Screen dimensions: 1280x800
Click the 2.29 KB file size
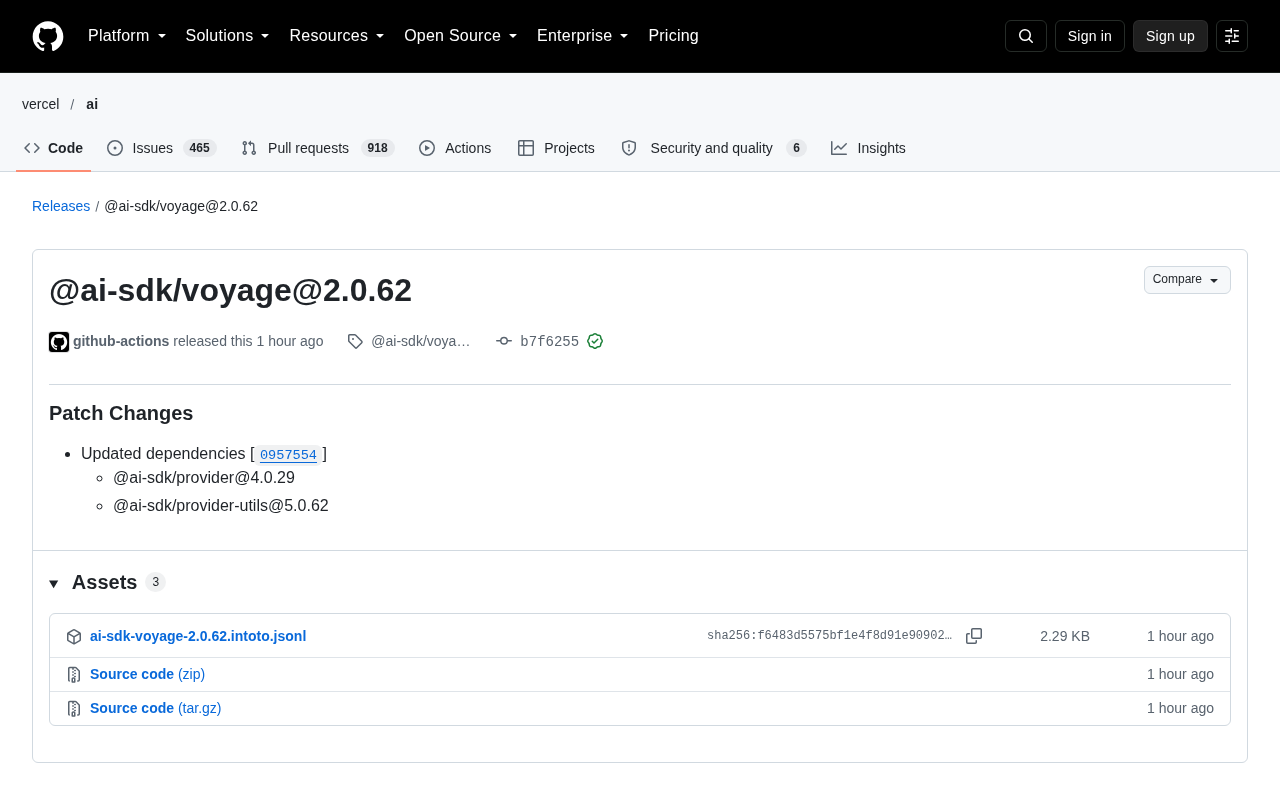click(x=1065, y=636)
